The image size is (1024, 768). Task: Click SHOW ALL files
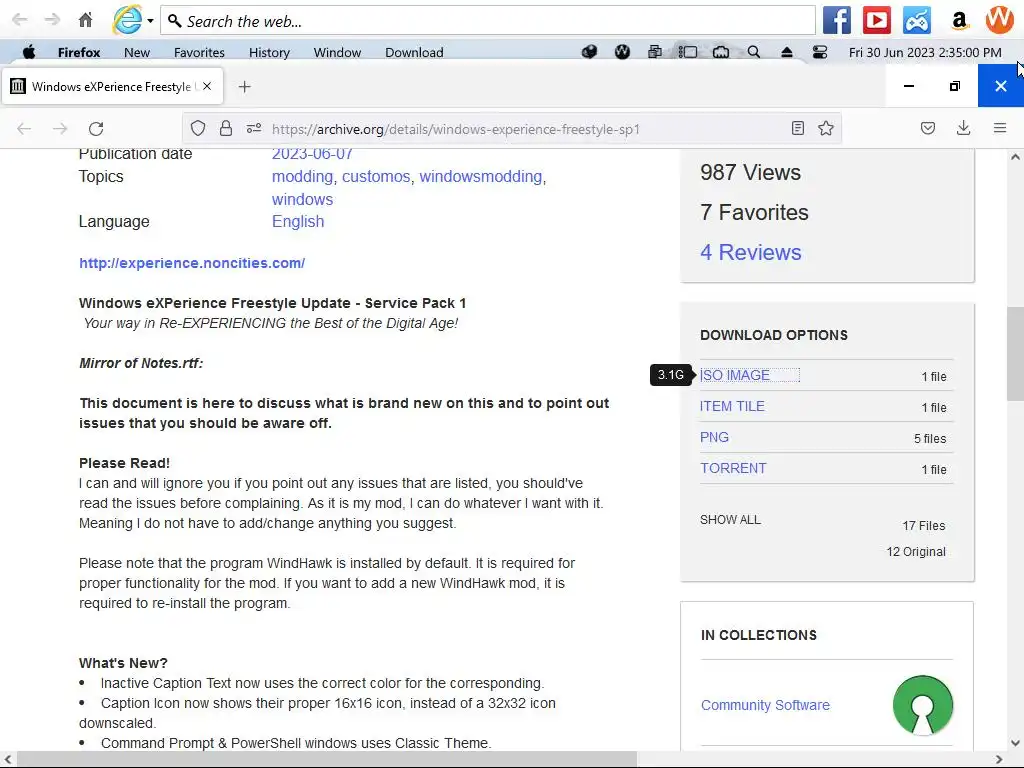[x=730, y=520]
